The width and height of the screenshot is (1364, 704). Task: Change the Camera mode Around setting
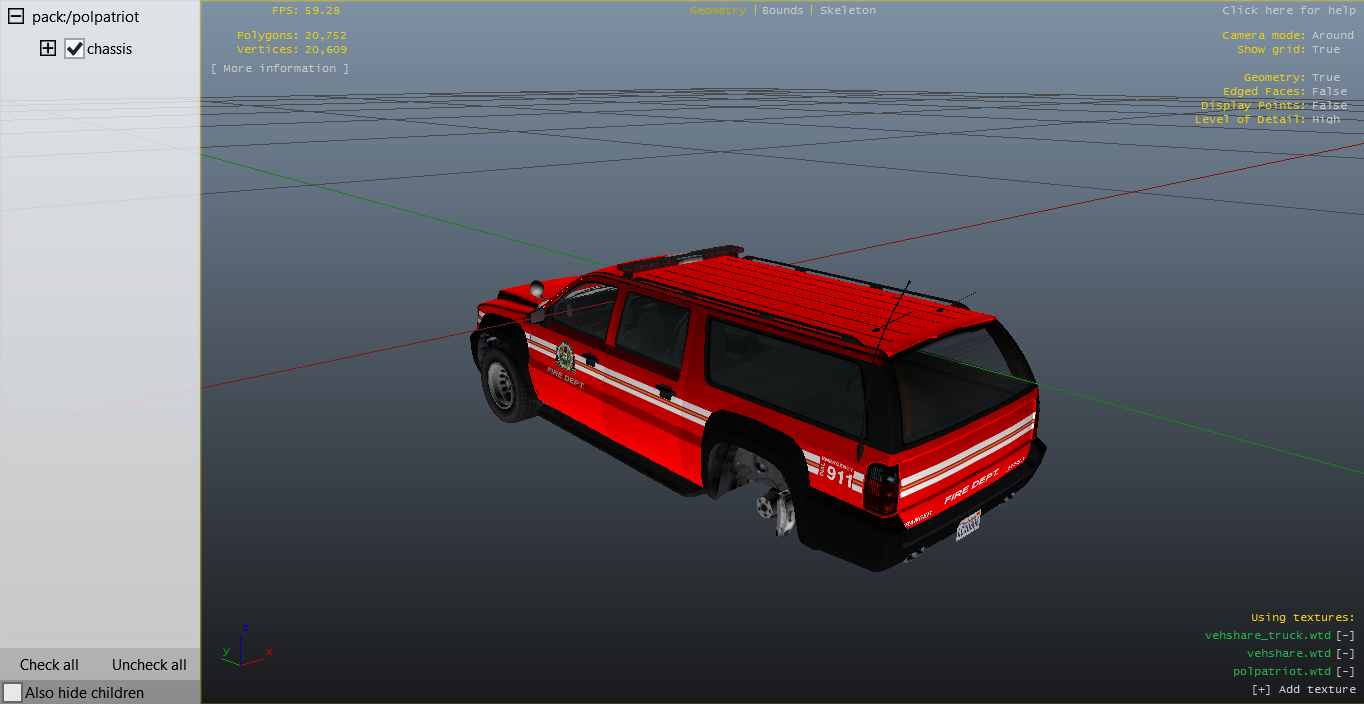[x=1332, y=35]
